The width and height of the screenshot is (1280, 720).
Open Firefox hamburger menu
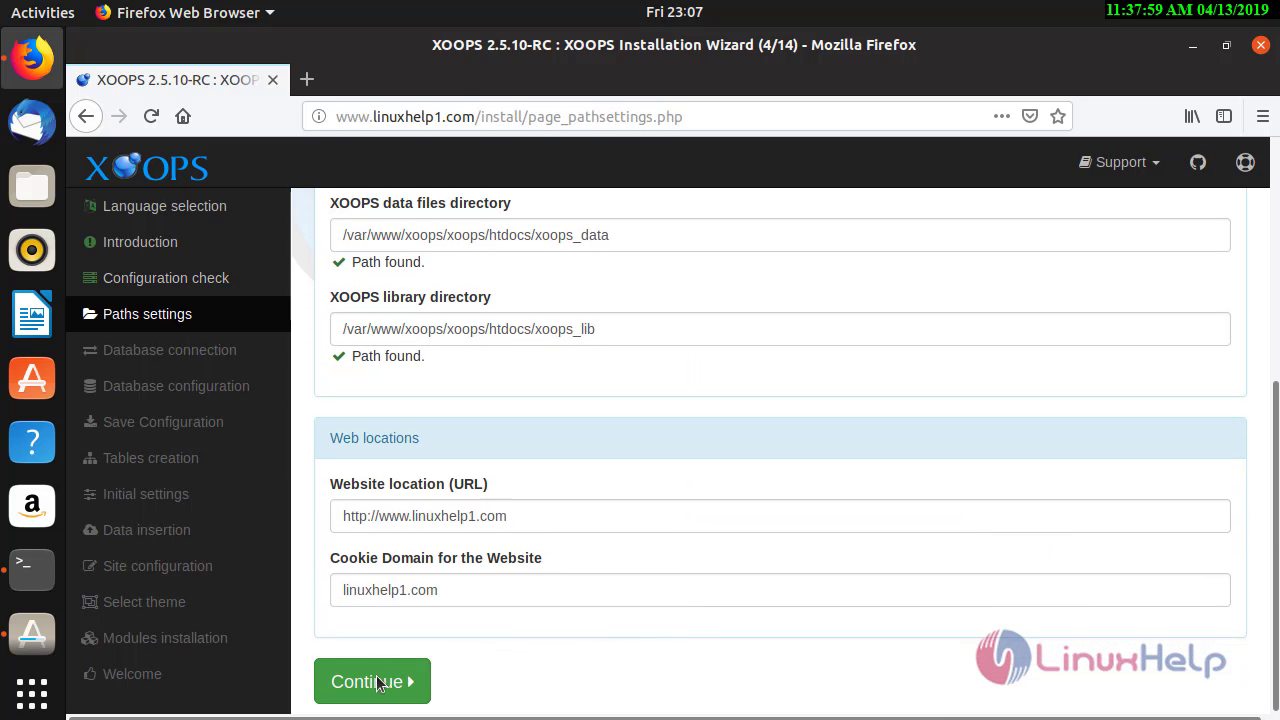pyautogui.click(x=1262, y=116)
